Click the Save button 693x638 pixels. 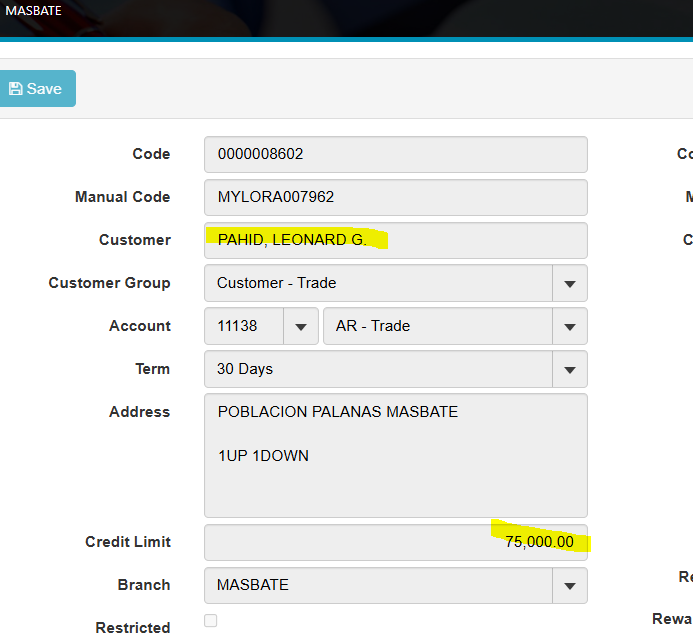(x=36, y=89)
